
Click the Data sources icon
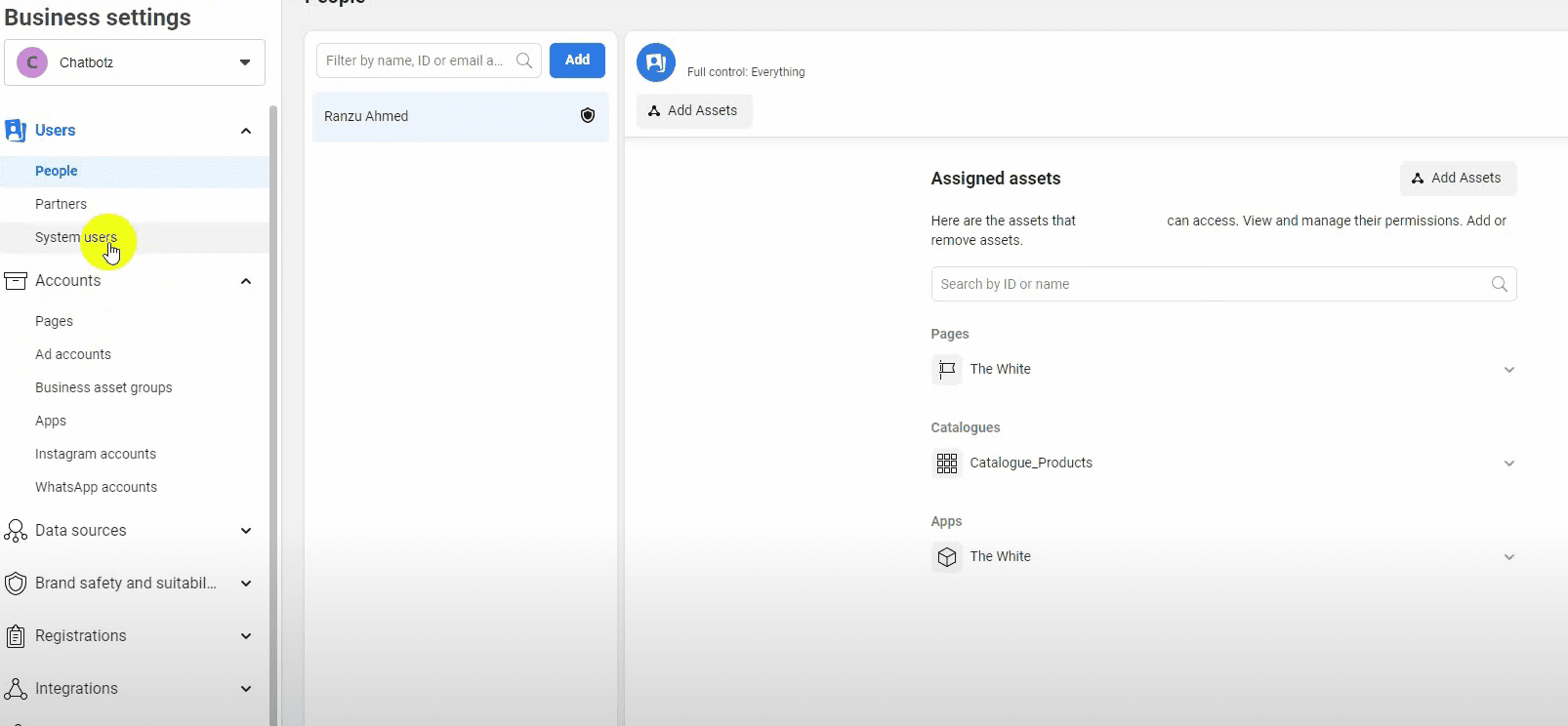16,531
